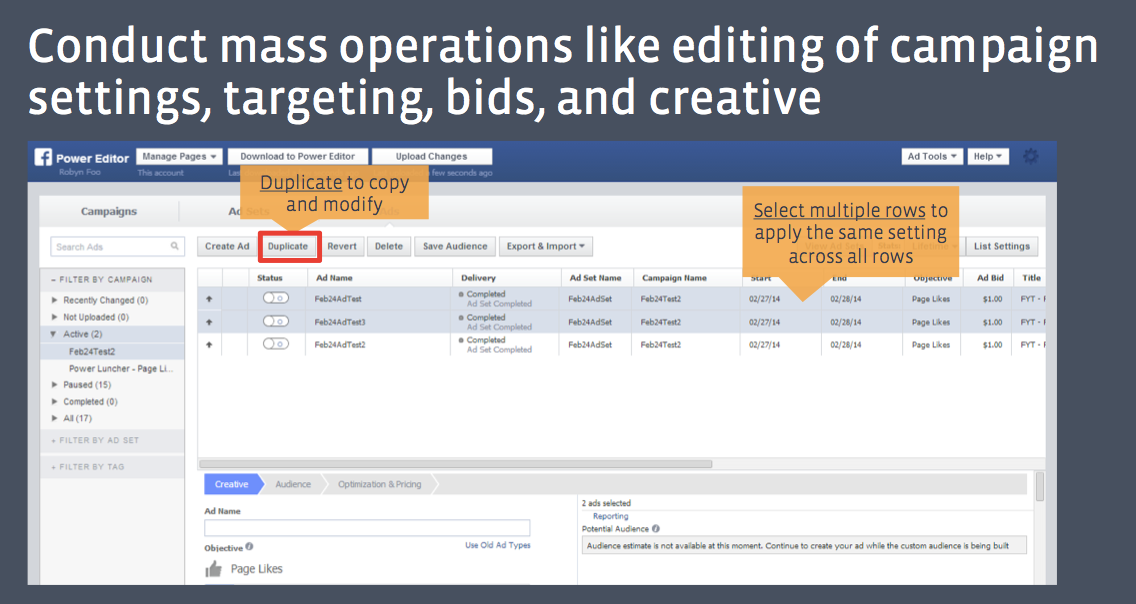The height and width of the screenshot is (604, 1136).
Task: Select the Optimization & Pricing tab
Action: coord(380,485)
